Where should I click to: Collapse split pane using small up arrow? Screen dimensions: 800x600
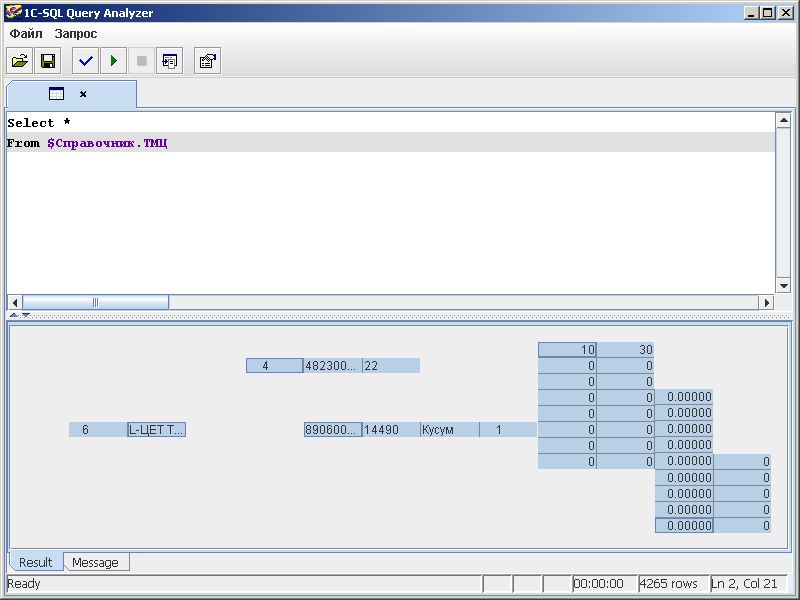(13, 315)
